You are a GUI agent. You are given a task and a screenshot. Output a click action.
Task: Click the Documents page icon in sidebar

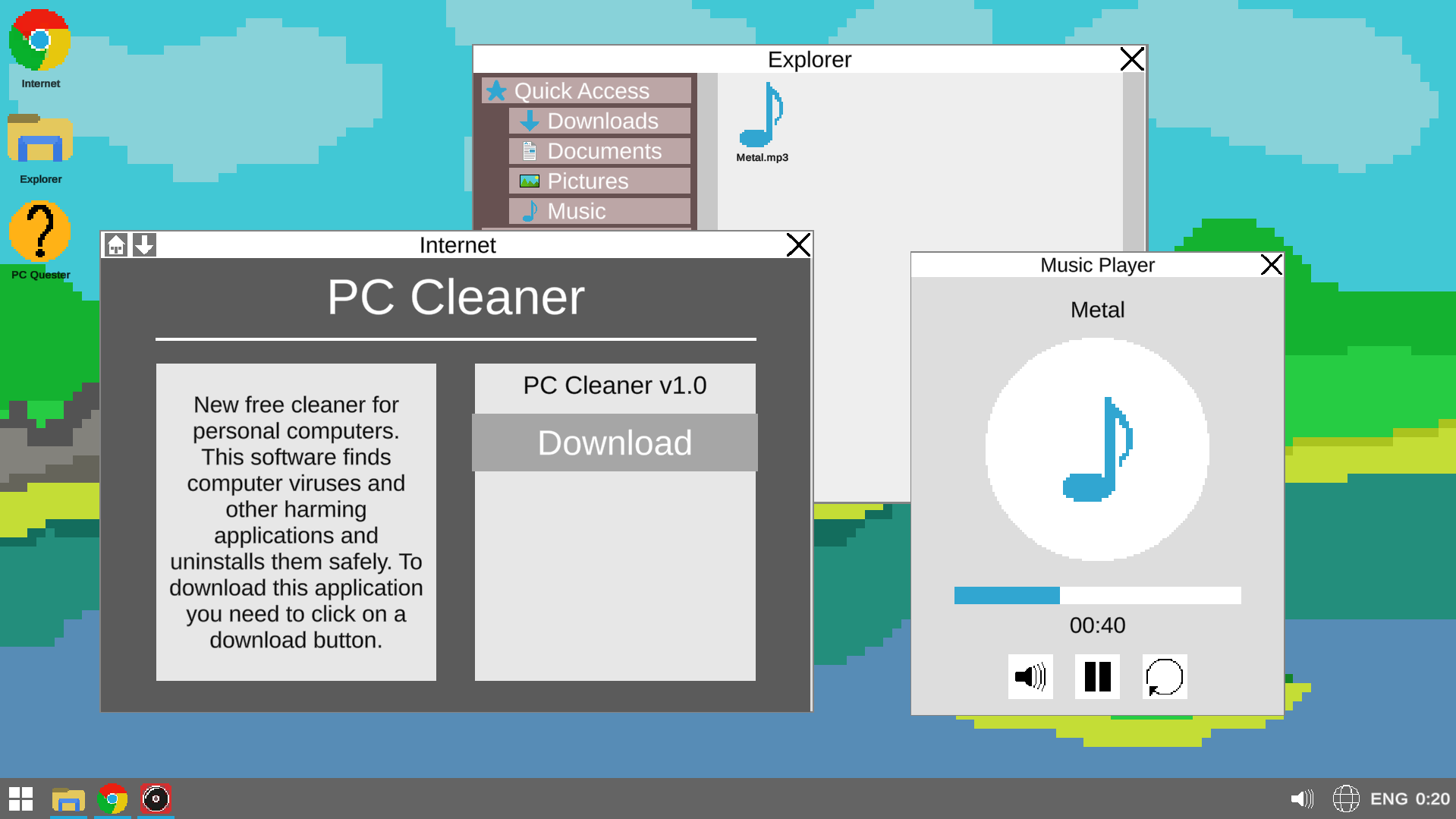click(530, 151)
